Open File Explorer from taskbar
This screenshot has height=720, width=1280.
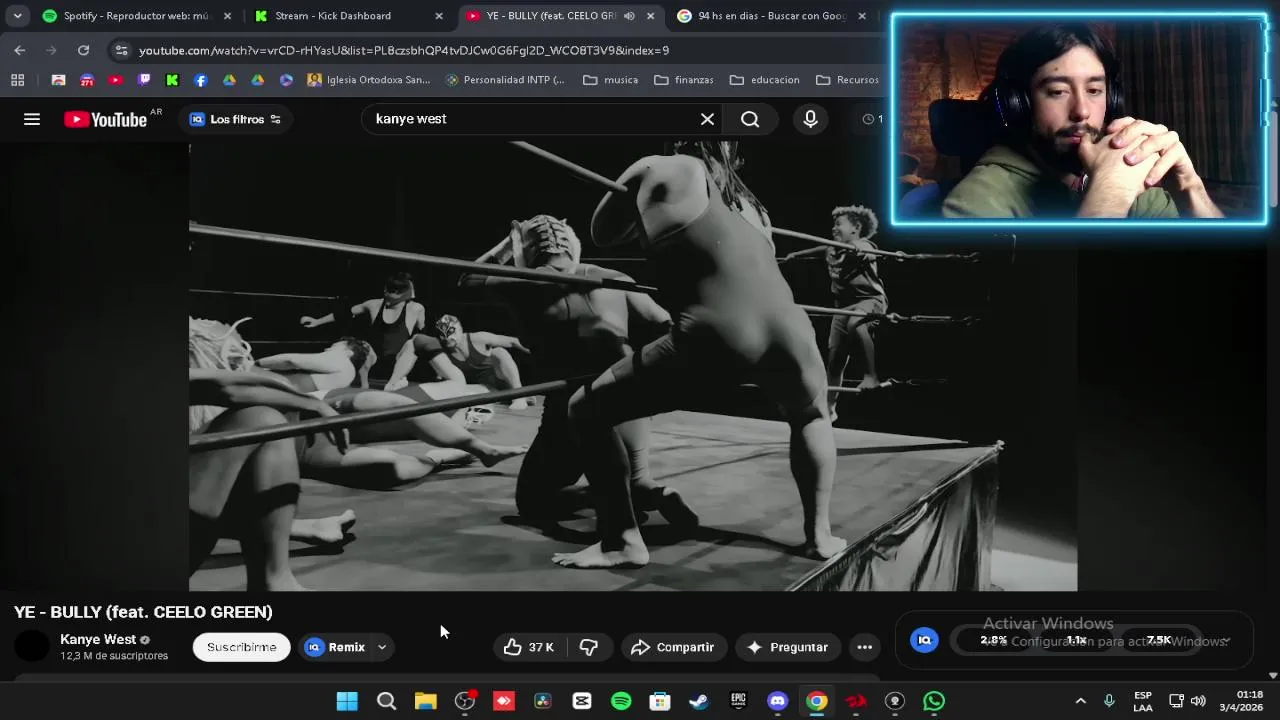coord(426,701)
